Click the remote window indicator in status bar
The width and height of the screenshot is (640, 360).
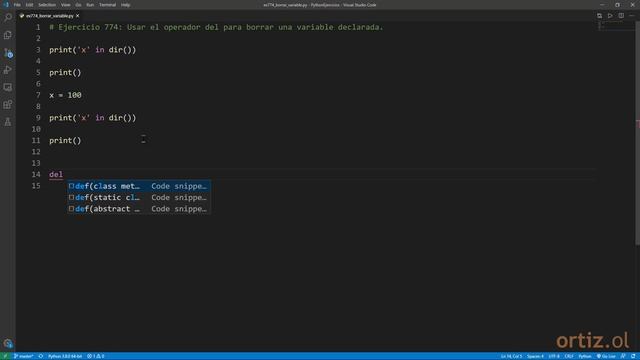(5, 356)
